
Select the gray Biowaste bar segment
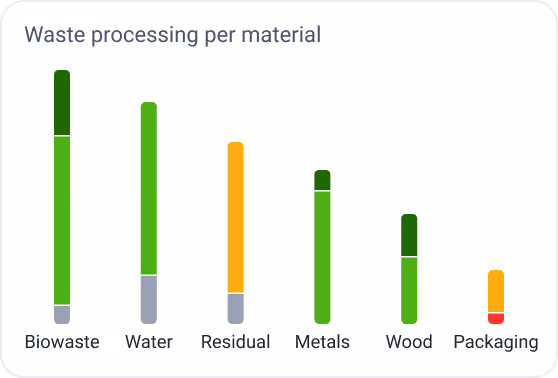click(62, 315)
